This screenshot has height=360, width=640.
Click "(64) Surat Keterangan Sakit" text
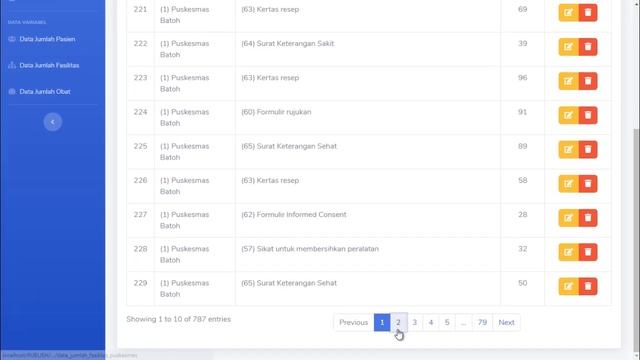click(287, 44)
